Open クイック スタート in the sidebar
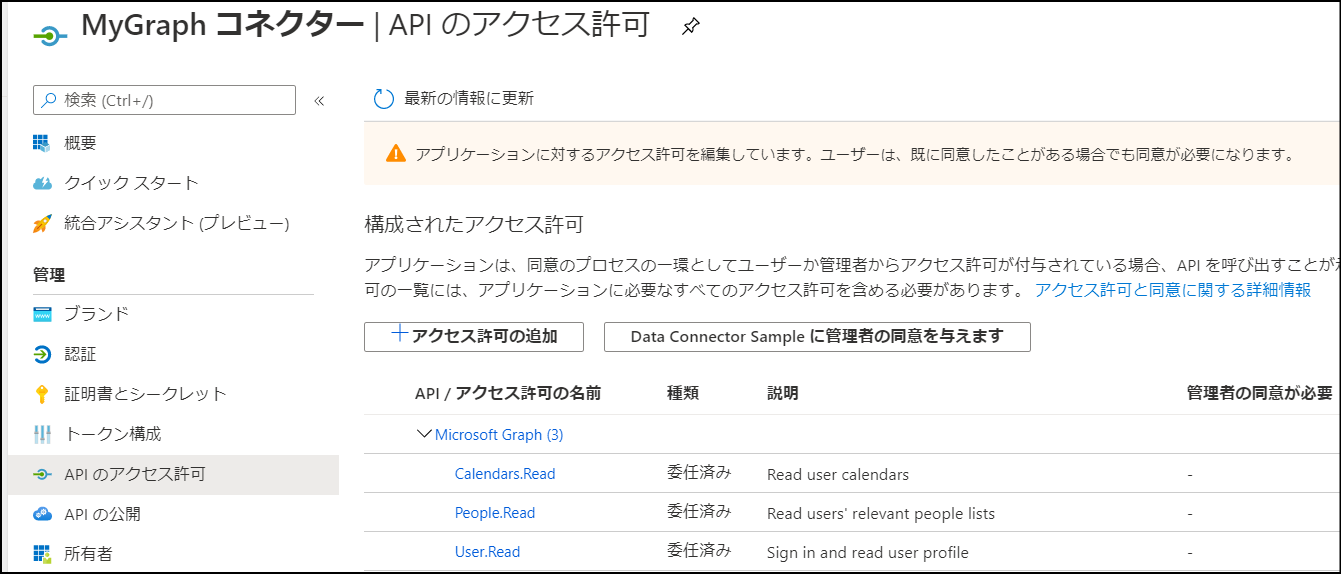This screenshot has width=1341, height=574. [x=131, y=183]
